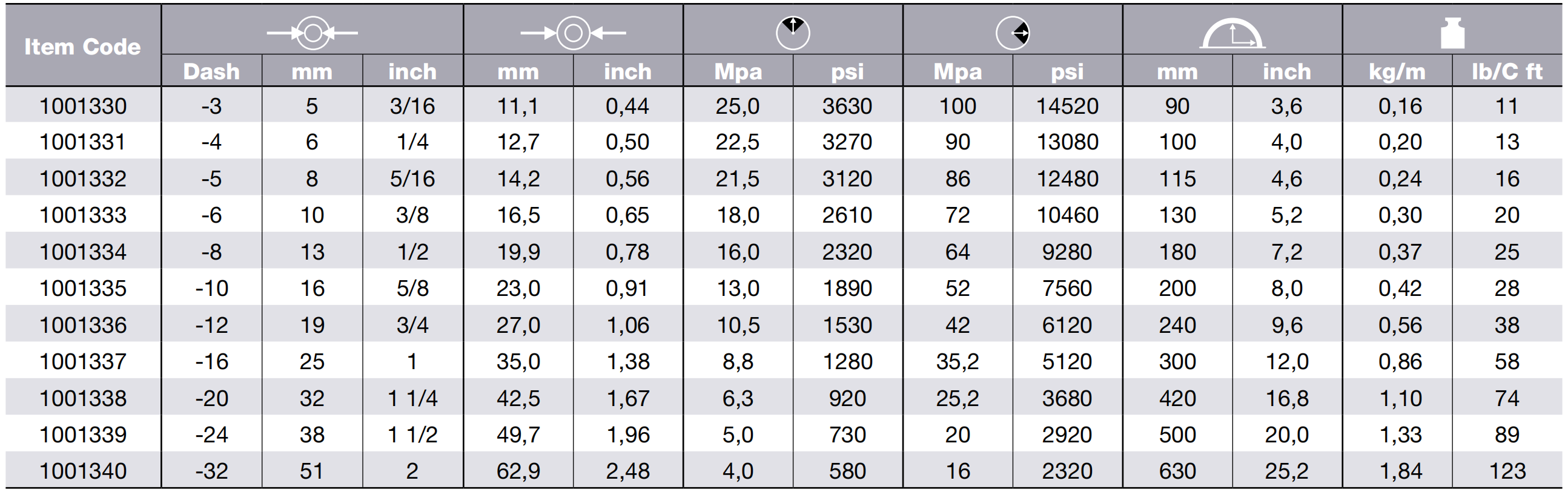This screenshot has height=492, width=1568.
Task: Click the 22,5 Mpa working pressure cell
Action: tap(737, 142)
